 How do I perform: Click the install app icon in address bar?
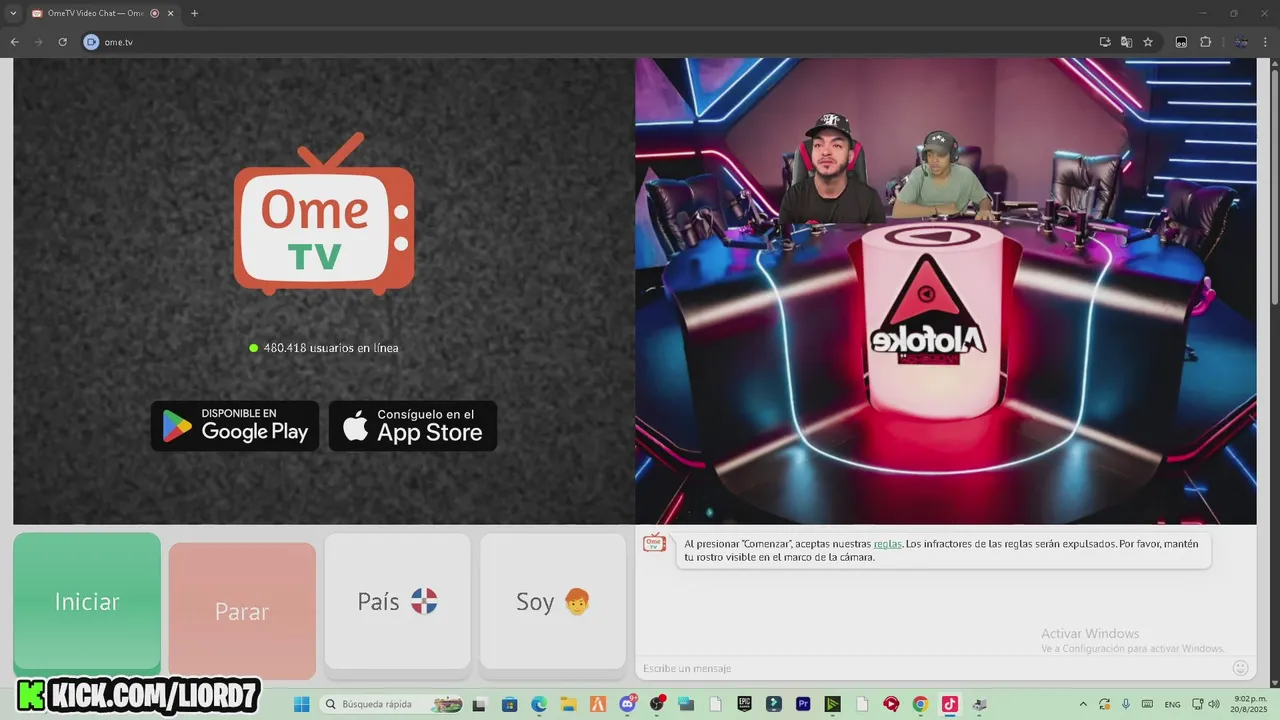tap(1105, 42)
